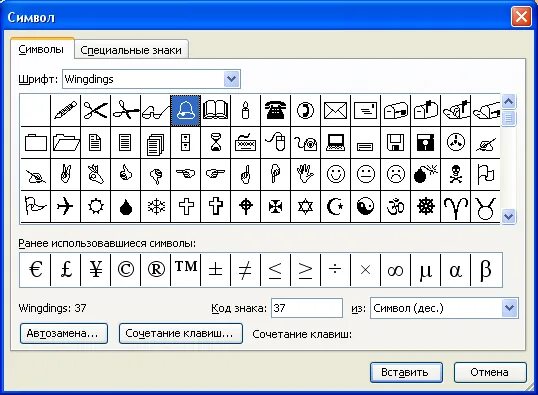Pick the bell symbol in the grid

point(185,111)
